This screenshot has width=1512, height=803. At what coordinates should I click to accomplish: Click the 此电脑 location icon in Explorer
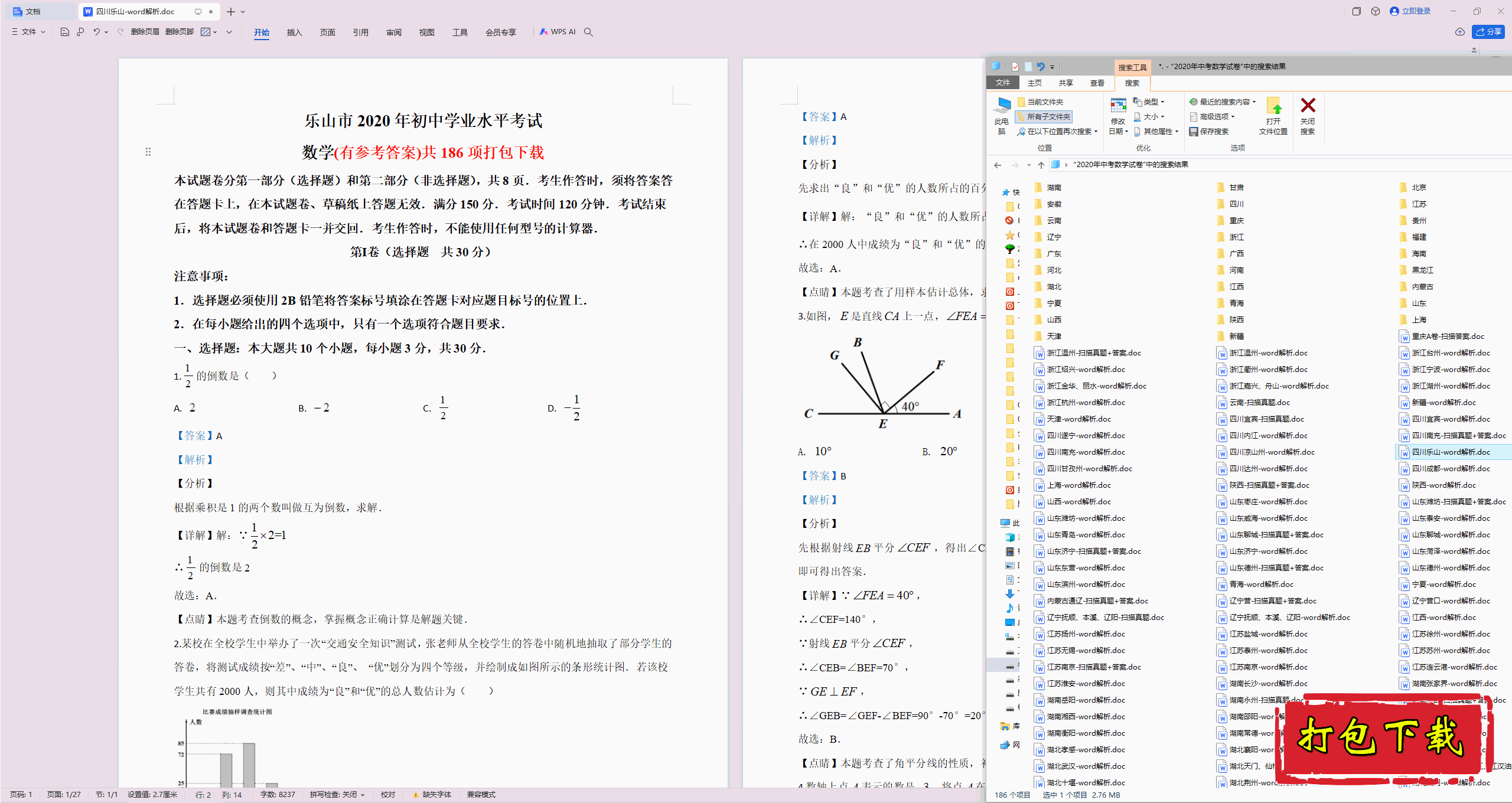(x=1002, y=116)
